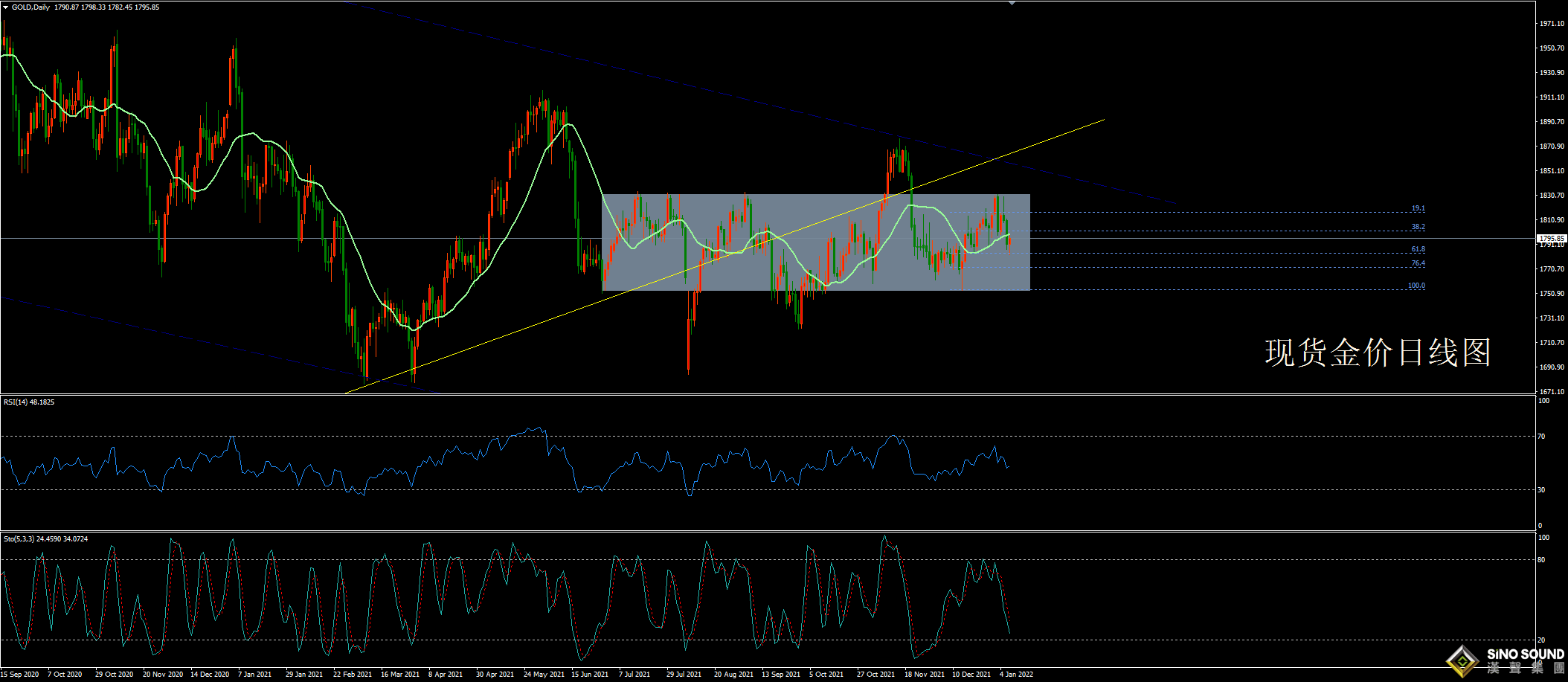This screenshot has height=682, width=1568.
Task: Click the 1950.70 price axis label
Action: click(1552, 48)
